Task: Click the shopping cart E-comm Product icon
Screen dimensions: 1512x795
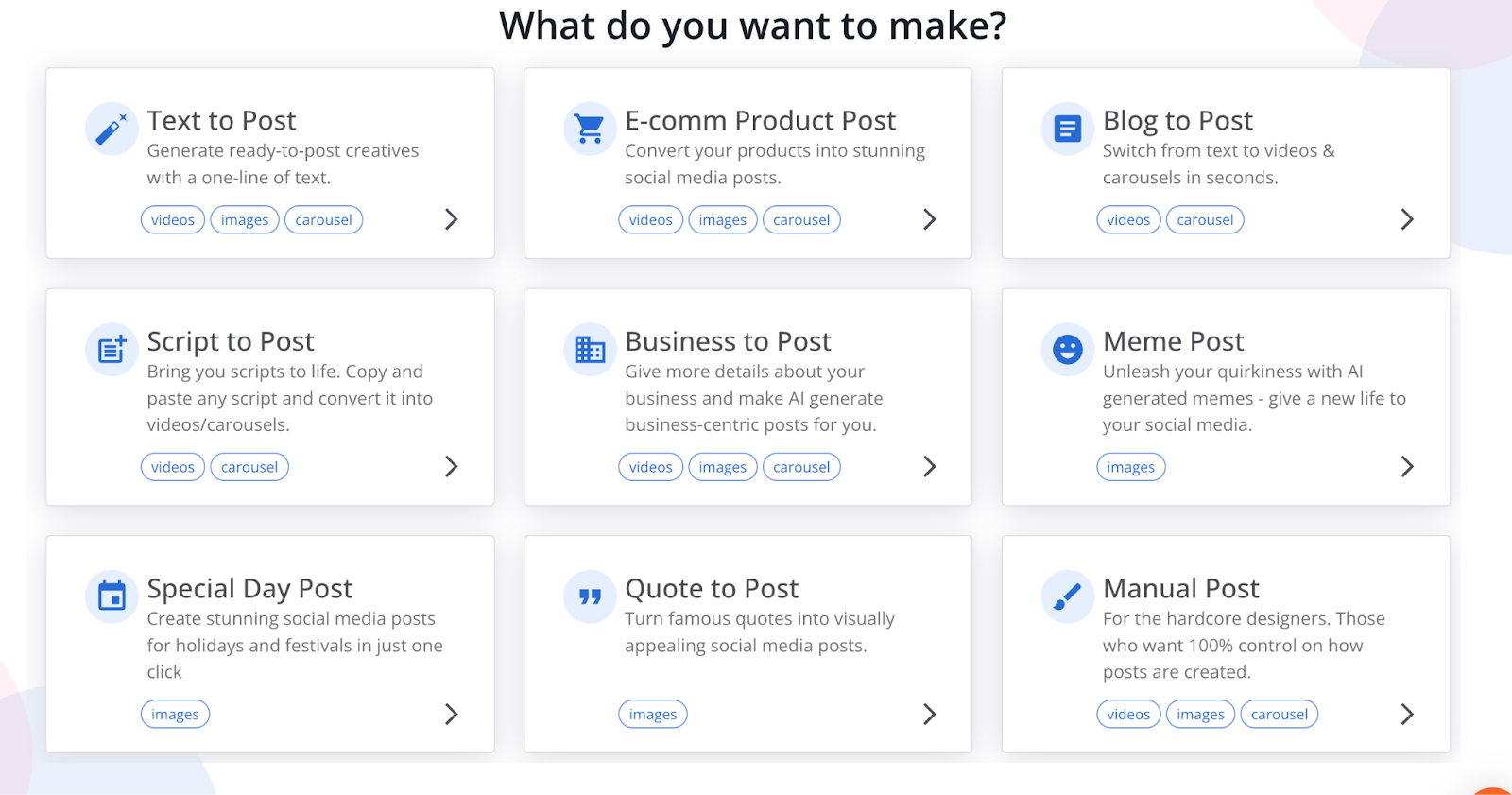Action: click(x=590, y=129)
